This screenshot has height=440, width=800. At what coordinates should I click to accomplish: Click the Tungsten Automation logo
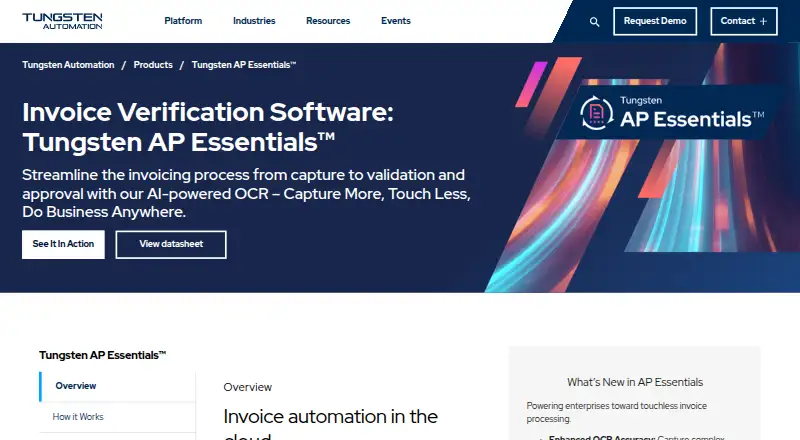pyautogui.click(x=62, y=21)
